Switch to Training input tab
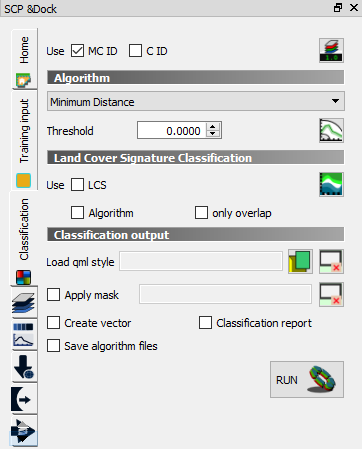The width and height of the screenshot is (362, 449). [x=24, y=141]
